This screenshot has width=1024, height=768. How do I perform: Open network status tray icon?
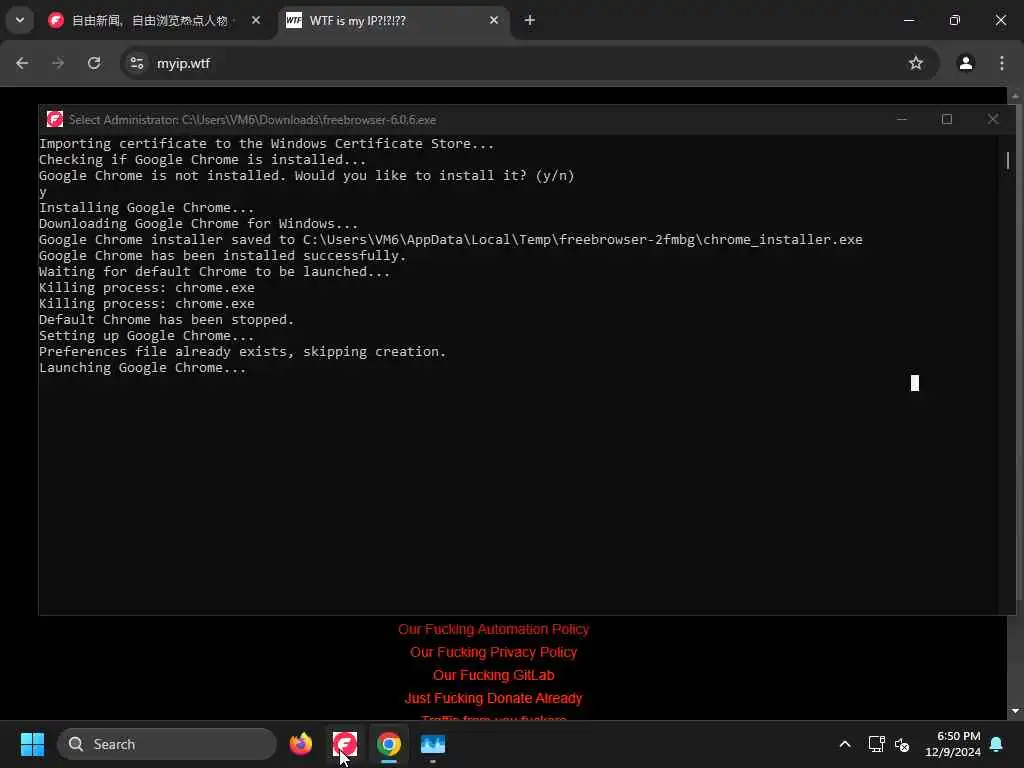point(876,744)
